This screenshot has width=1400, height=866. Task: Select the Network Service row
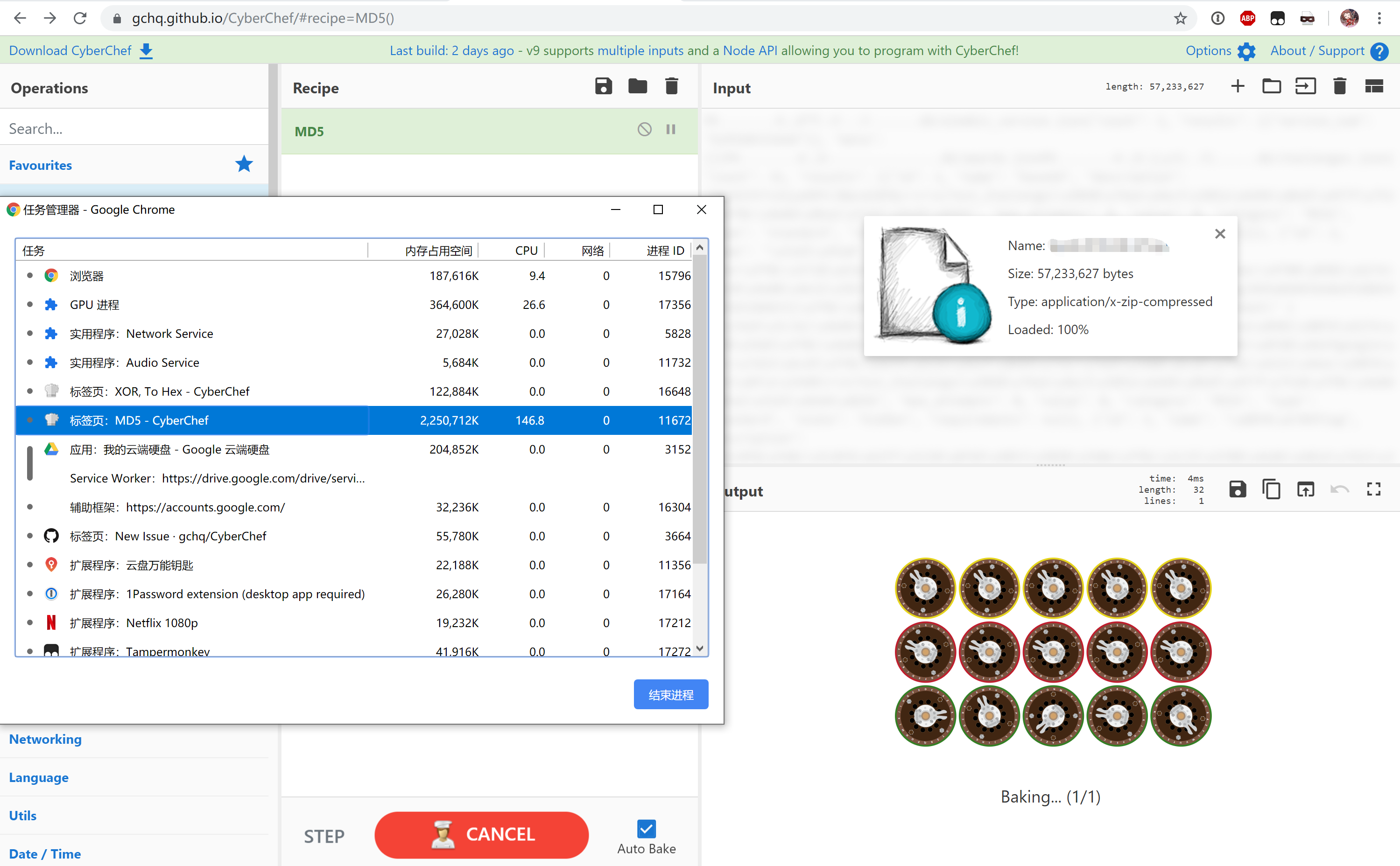tap(354, 334)
